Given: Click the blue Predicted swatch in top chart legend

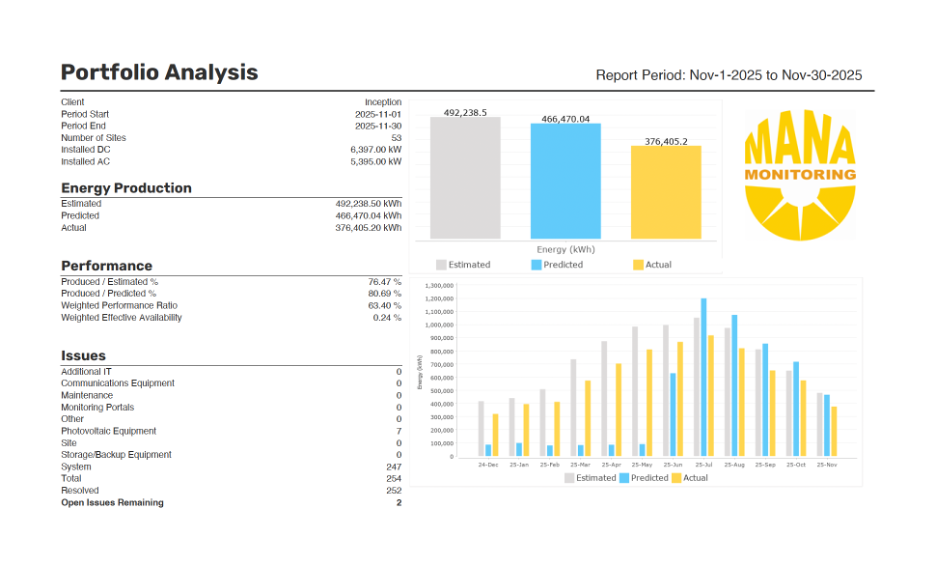Looking at the screenshot, I should 536,265.
